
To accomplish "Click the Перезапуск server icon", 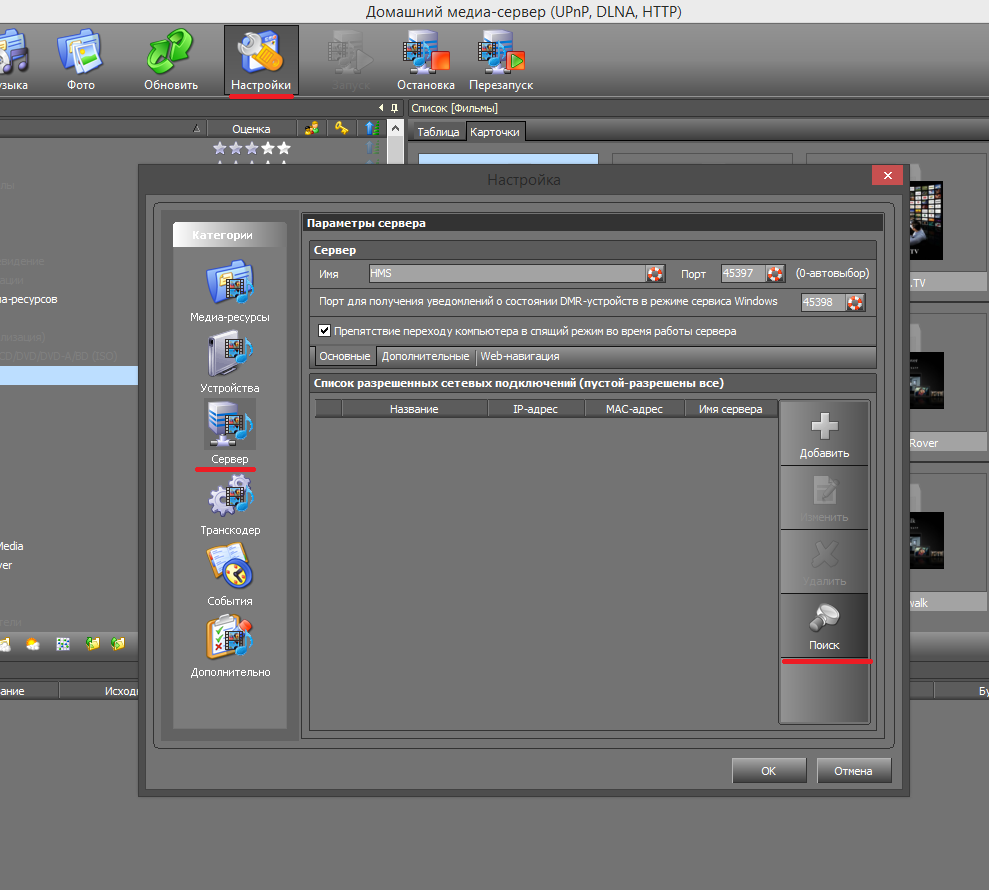I will 500,61.
